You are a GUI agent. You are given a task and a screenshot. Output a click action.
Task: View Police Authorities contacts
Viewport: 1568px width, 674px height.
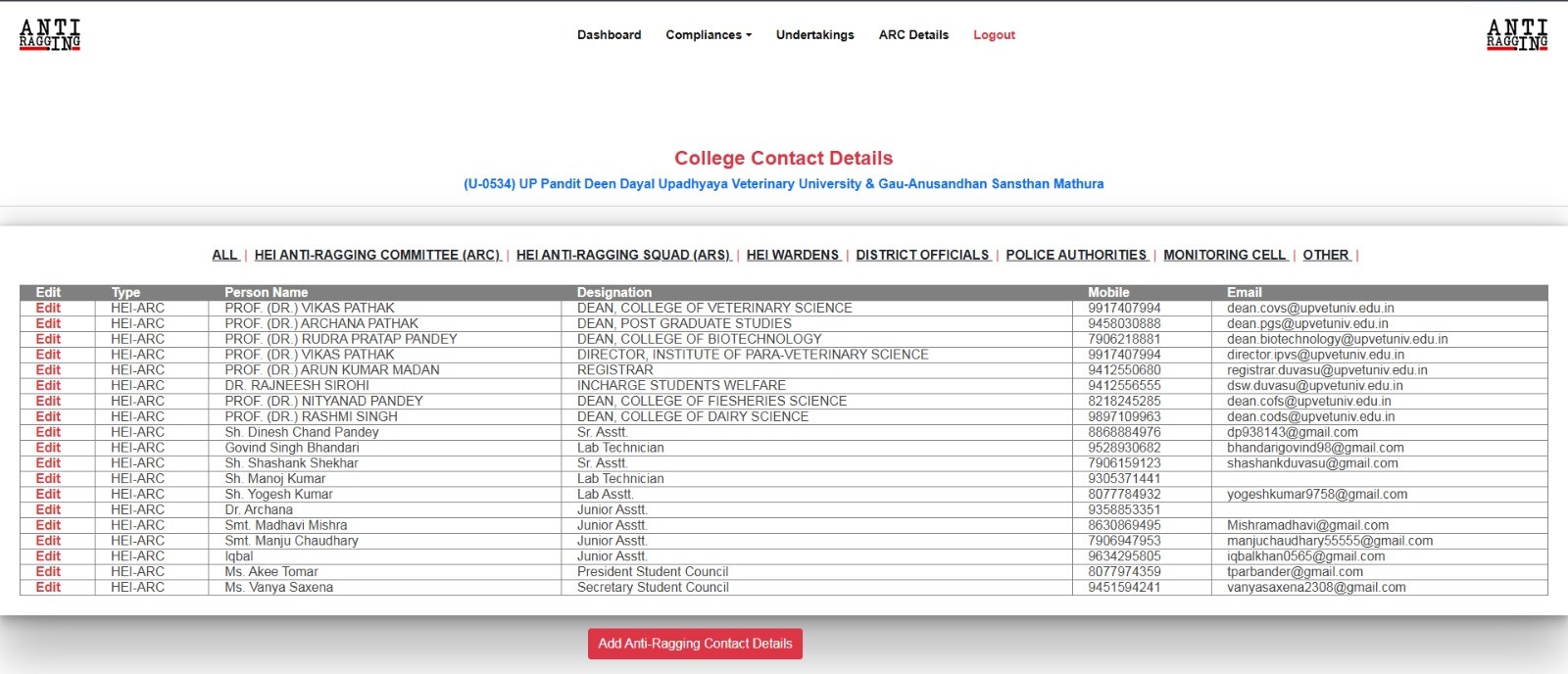pos(1076,255)
